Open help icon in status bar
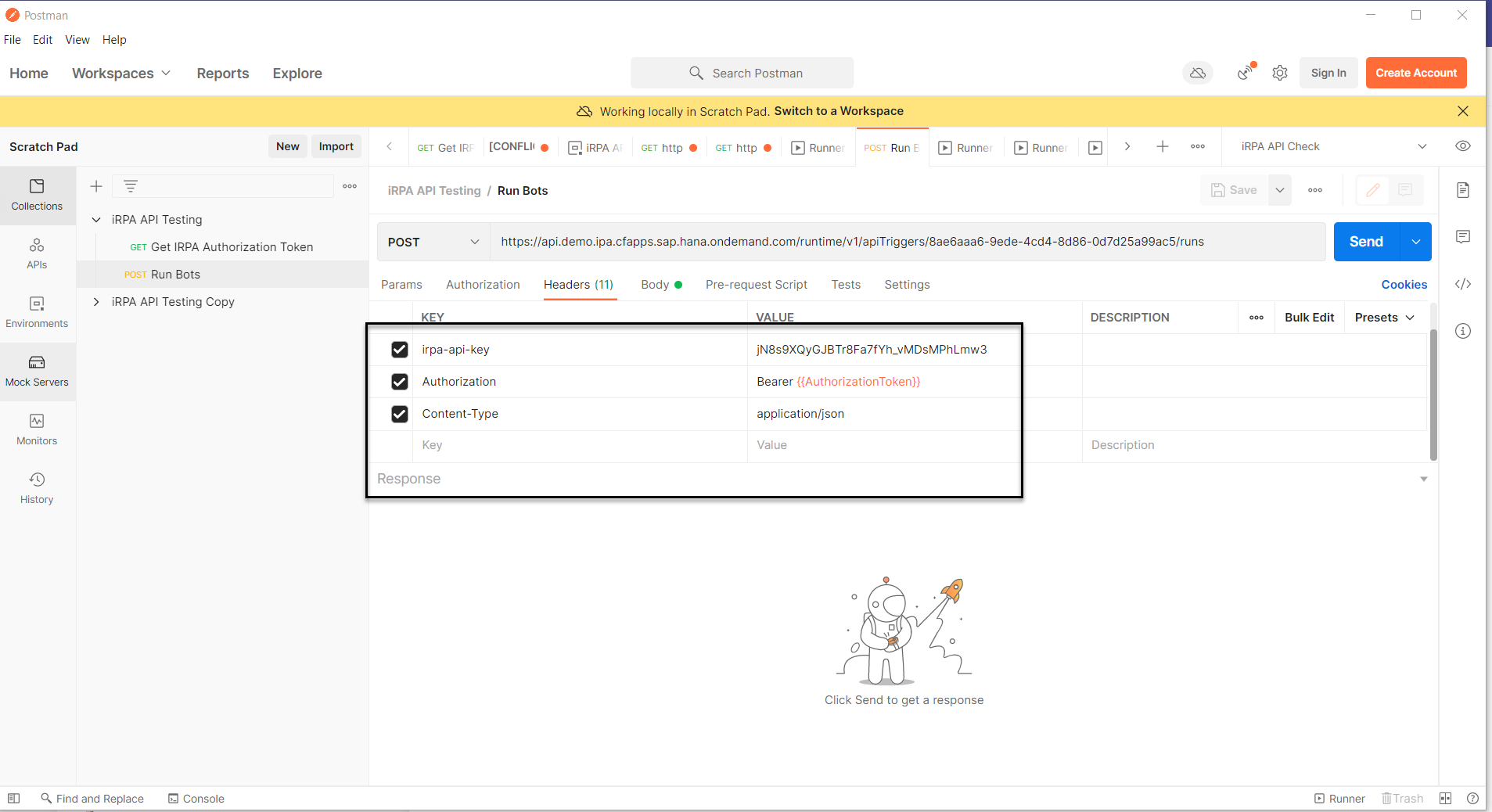The image size is (1492, 812). [x=1472, y=799]
